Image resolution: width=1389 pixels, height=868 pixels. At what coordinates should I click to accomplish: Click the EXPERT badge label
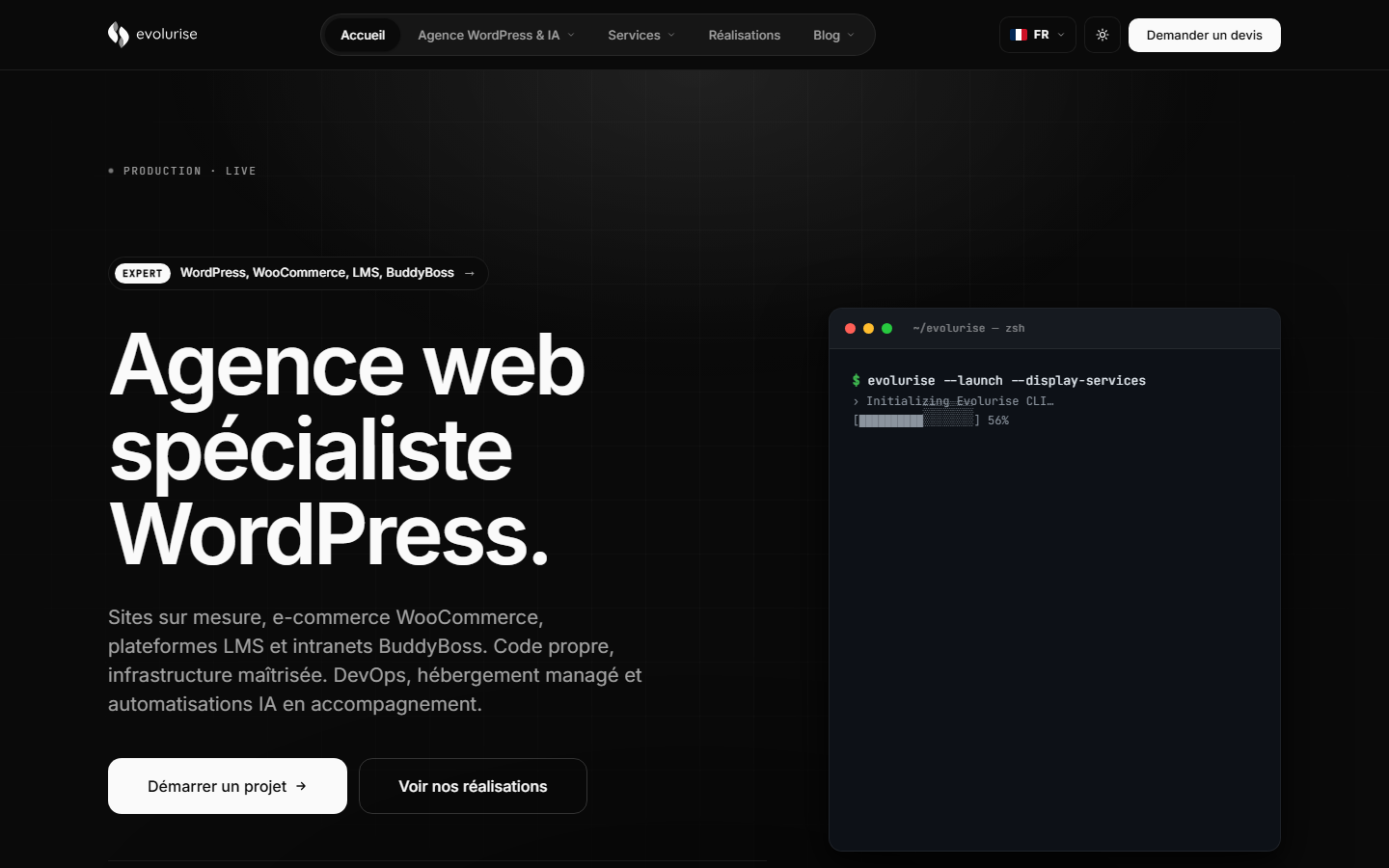tap(143, 273)
